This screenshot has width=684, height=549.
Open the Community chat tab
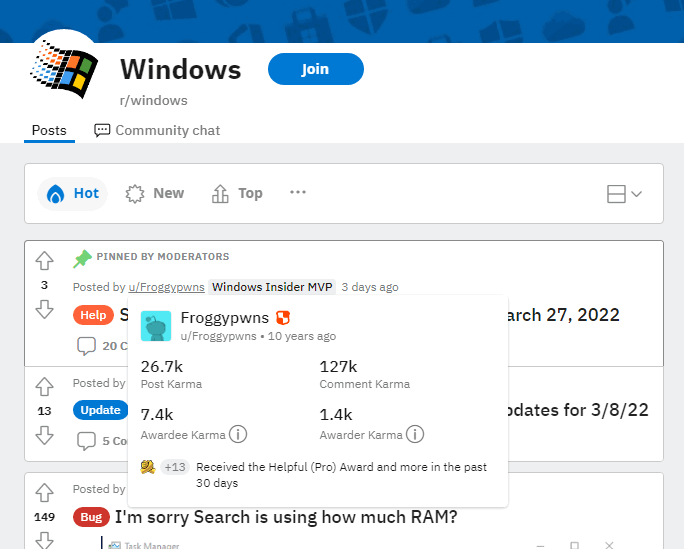(157, 130)
